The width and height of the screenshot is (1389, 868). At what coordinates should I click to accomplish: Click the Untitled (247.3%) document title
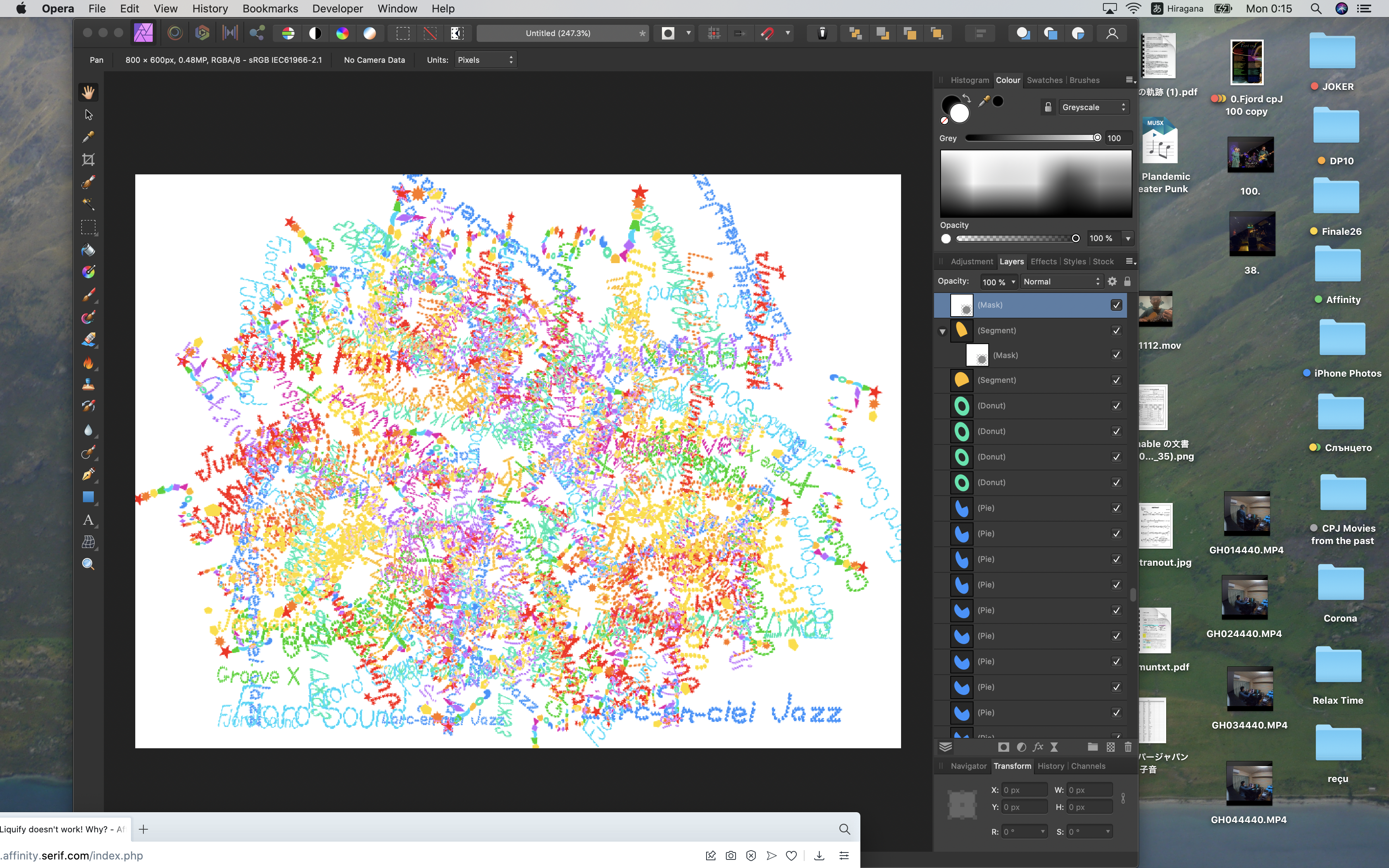coord(558,33)
